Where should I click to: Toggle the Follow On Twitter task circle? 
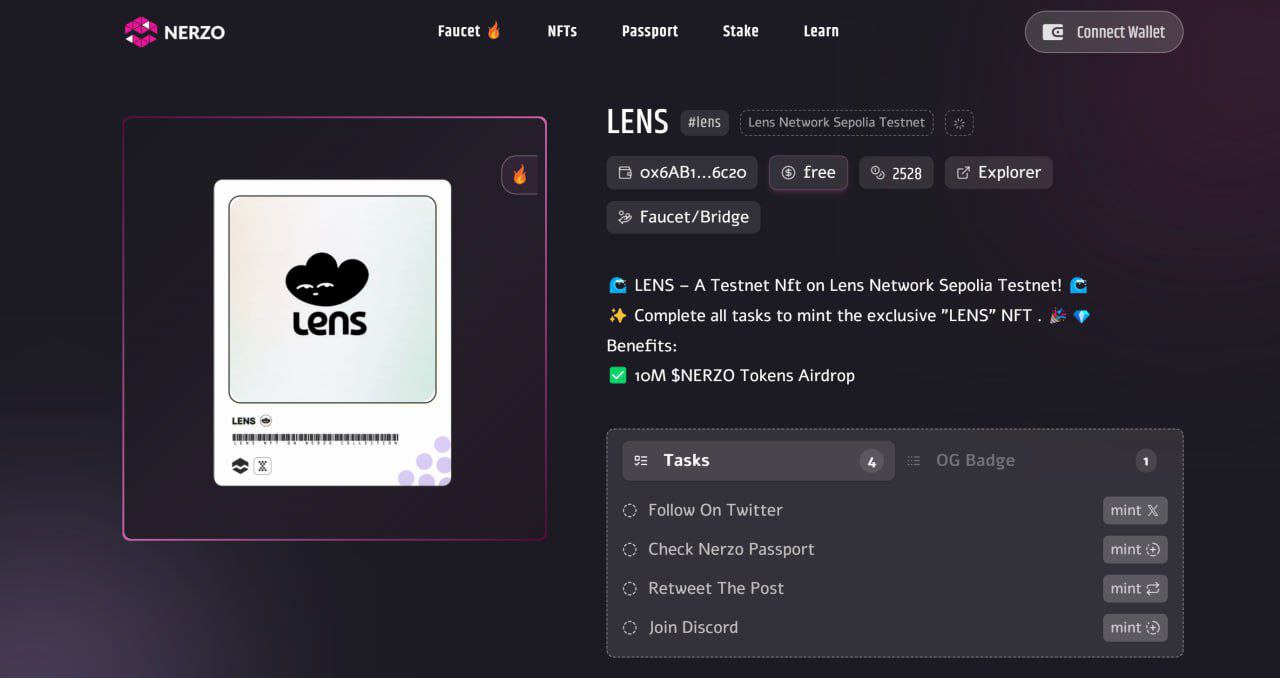[630, 511]
